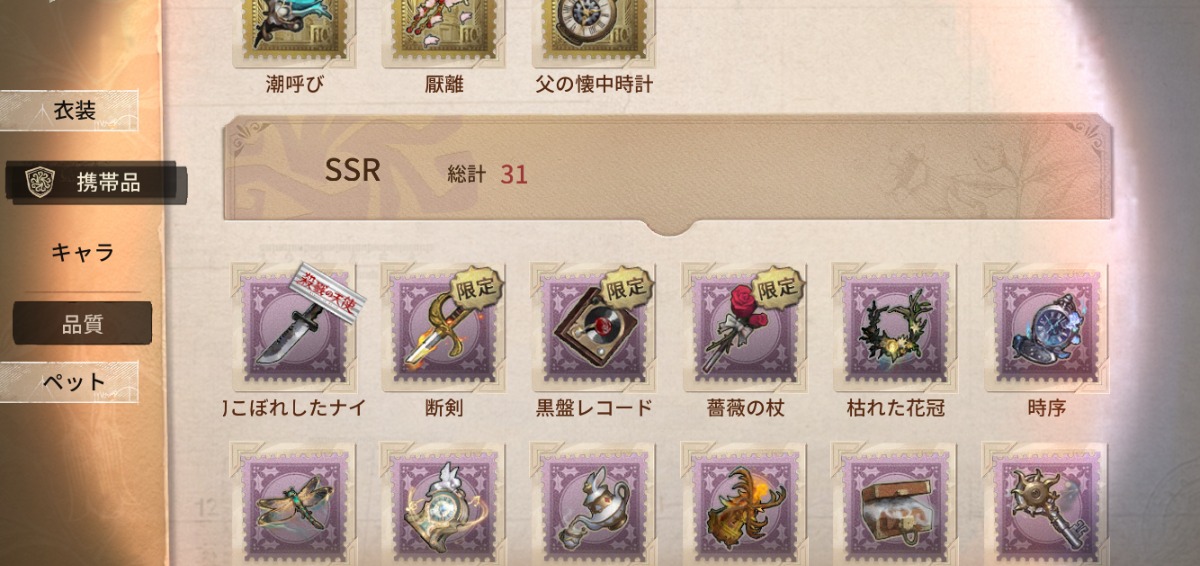The width and height of the screenshot is (1200, 566).
Task: Choose the antler beetle SSR item
Action: 743,505
